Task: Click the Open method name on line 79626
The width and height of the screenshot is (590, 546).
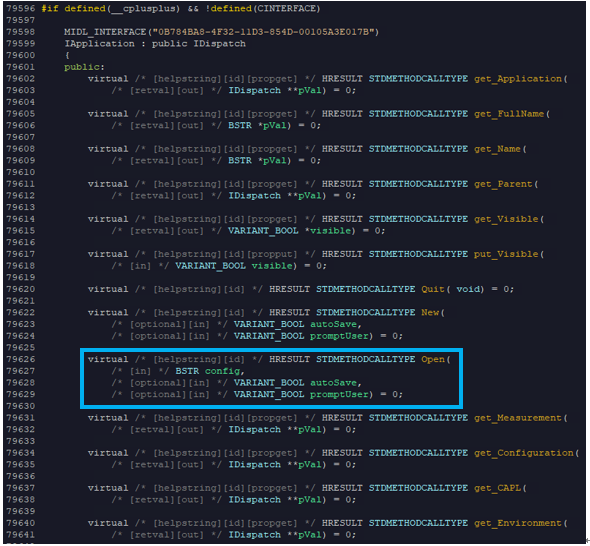Action: 433,359
